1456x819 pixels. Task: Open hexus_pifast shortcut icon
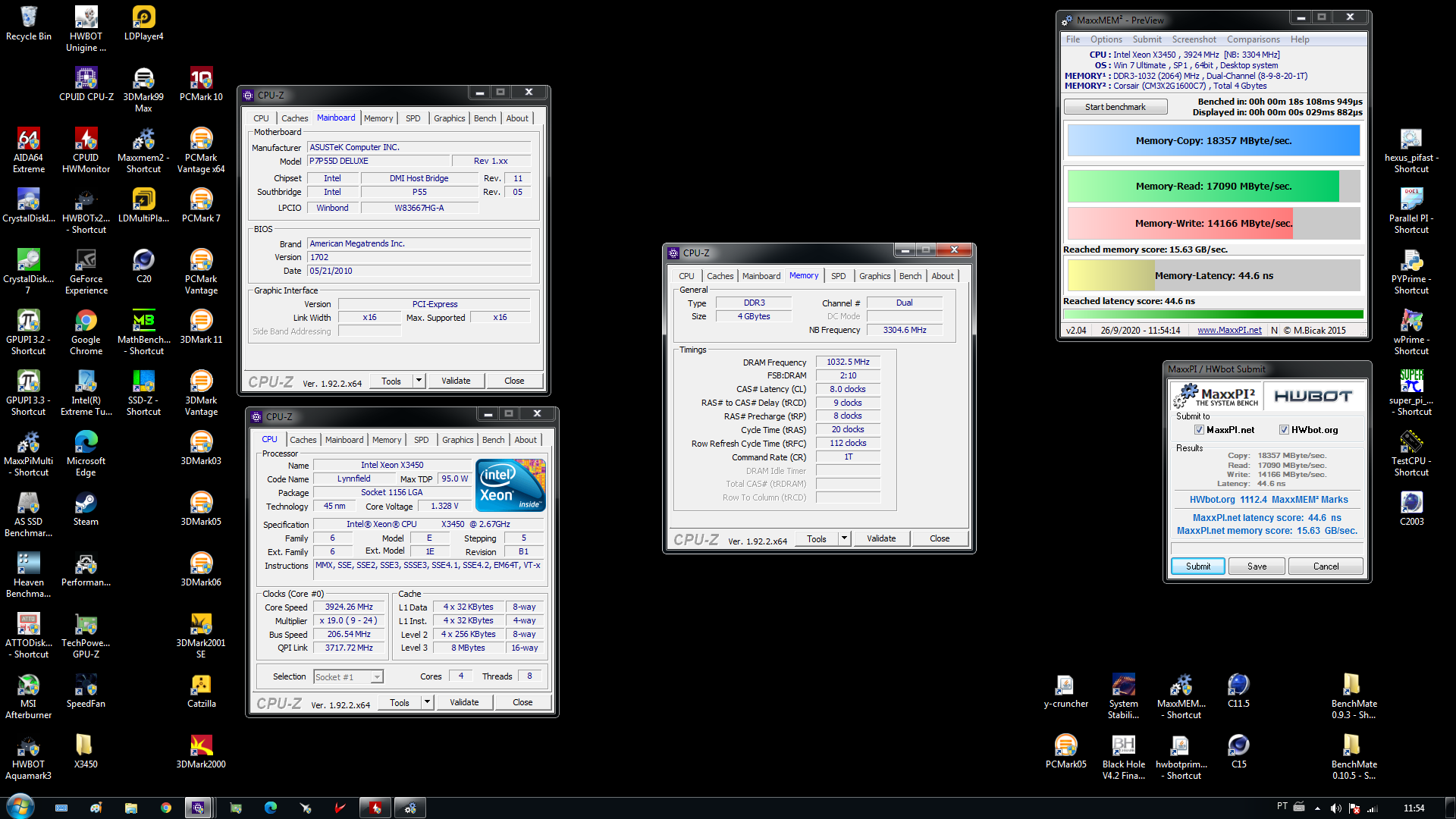point(1411,150)
